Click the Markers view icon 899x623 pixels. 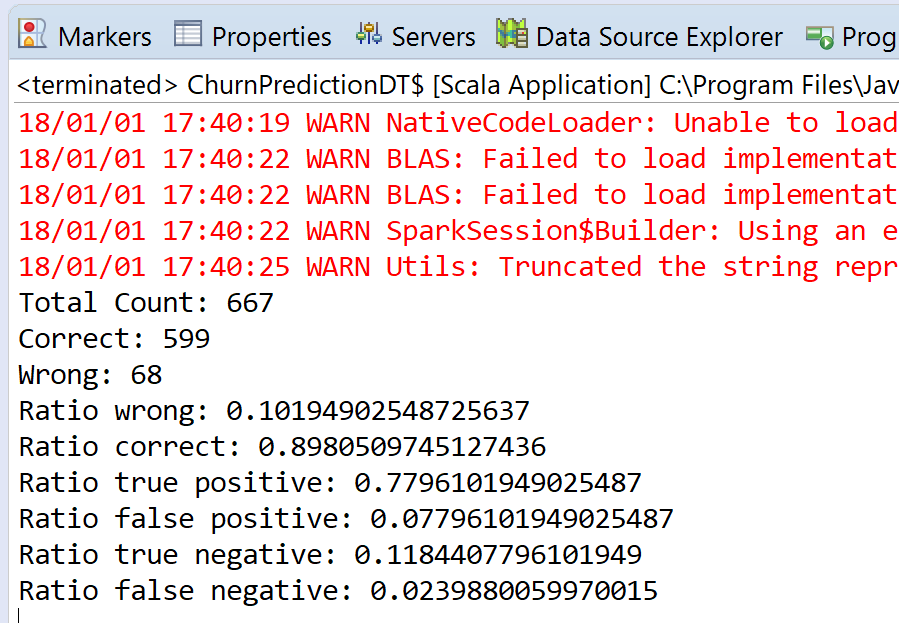pyautogui.click(x=33, y=35)
